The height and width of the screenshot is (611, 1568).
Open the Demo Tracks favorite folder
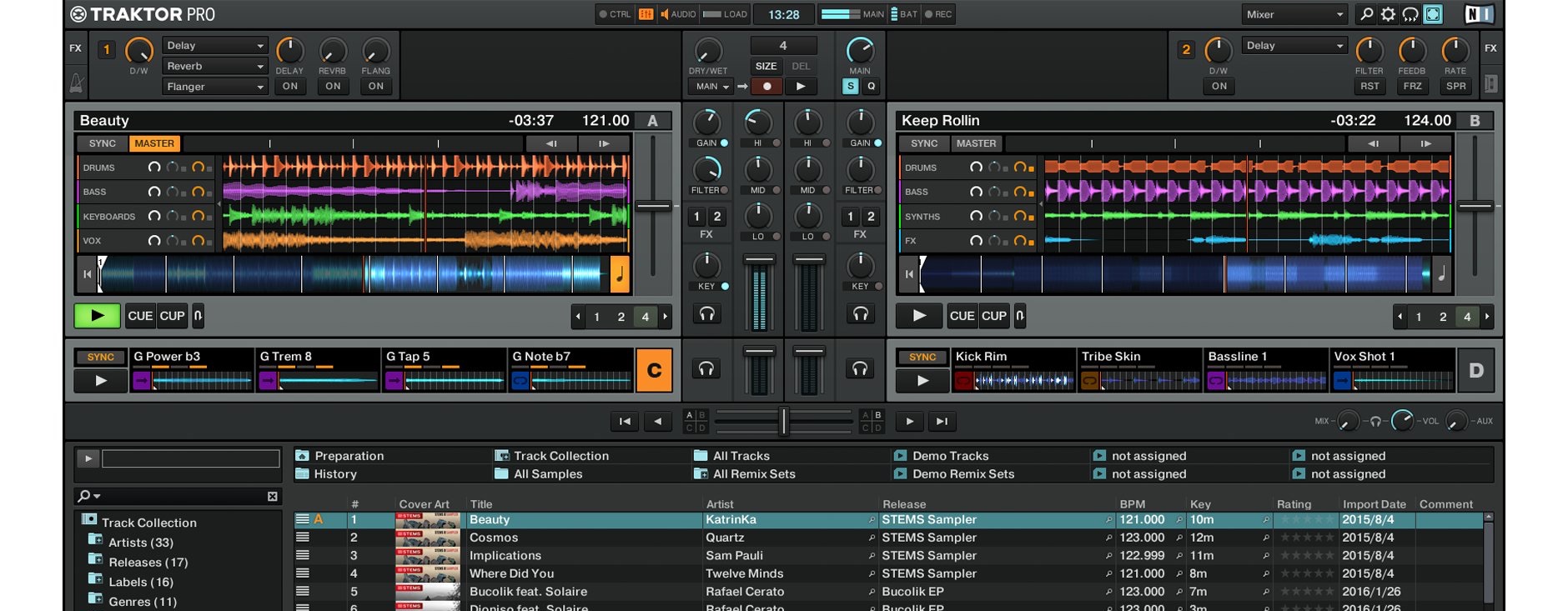[x=950, y=456]
